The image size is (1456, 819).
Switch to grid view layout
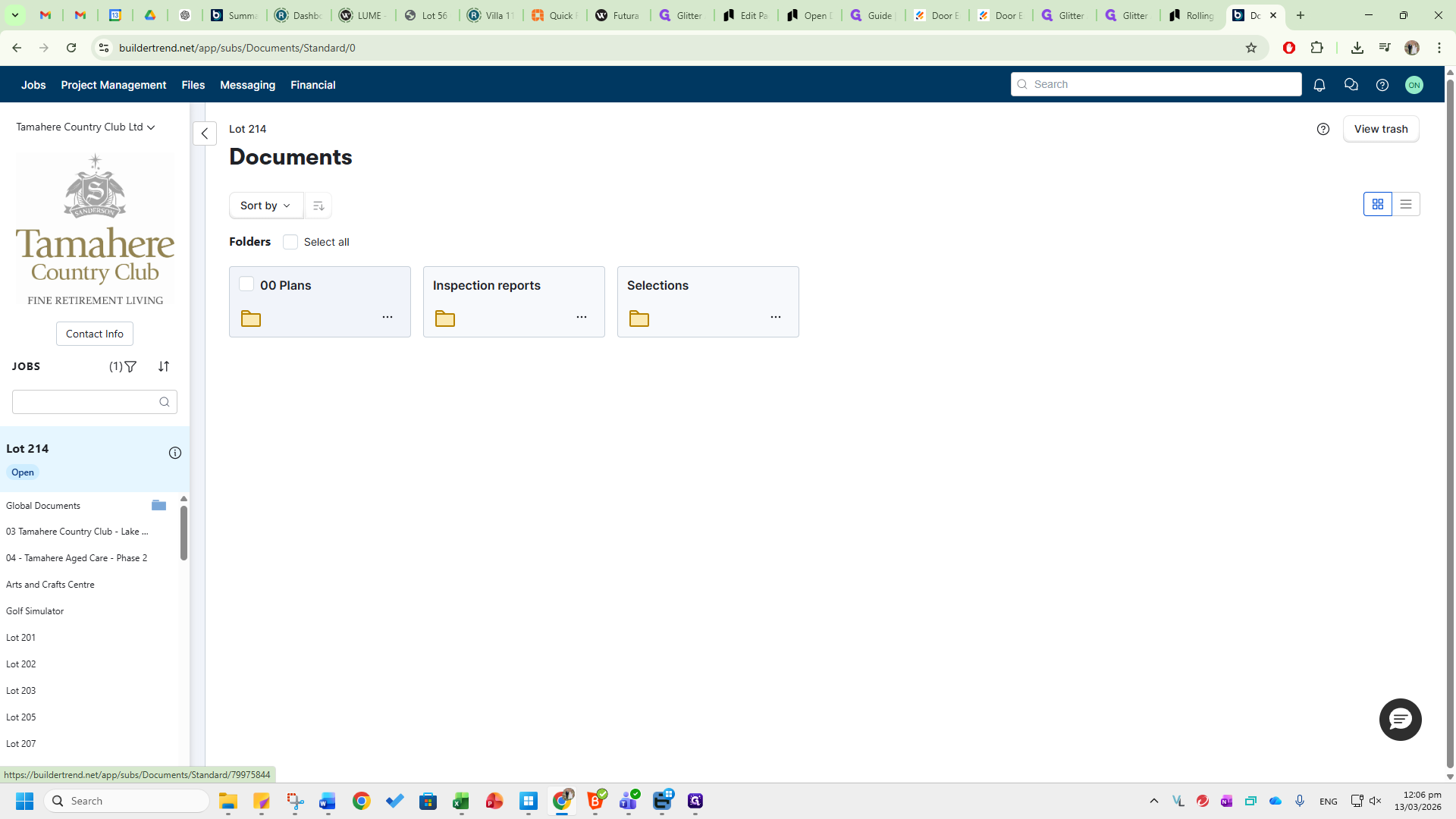point(1378,205)
